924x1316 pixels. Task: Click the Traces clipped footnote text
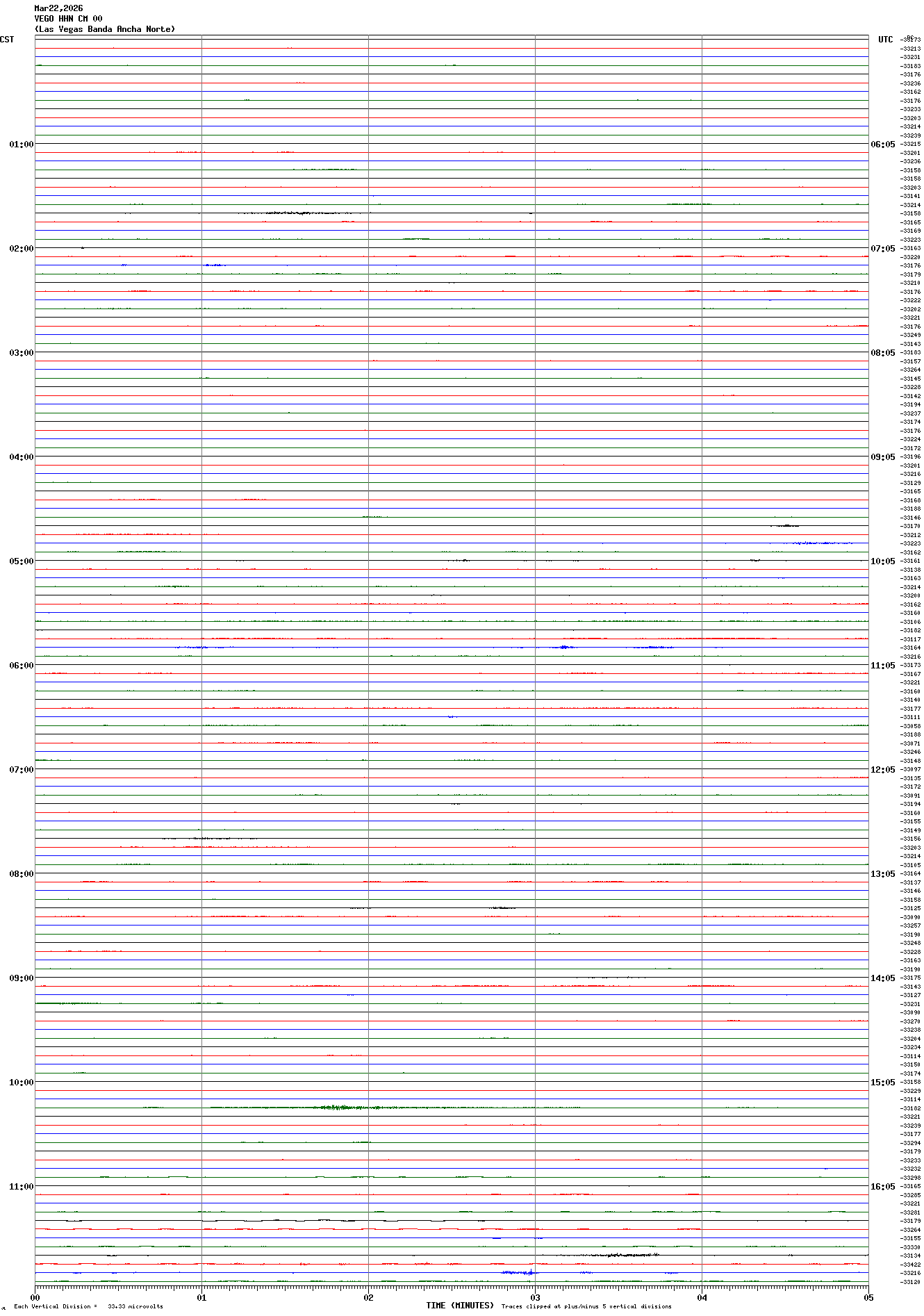[586, 1306]
